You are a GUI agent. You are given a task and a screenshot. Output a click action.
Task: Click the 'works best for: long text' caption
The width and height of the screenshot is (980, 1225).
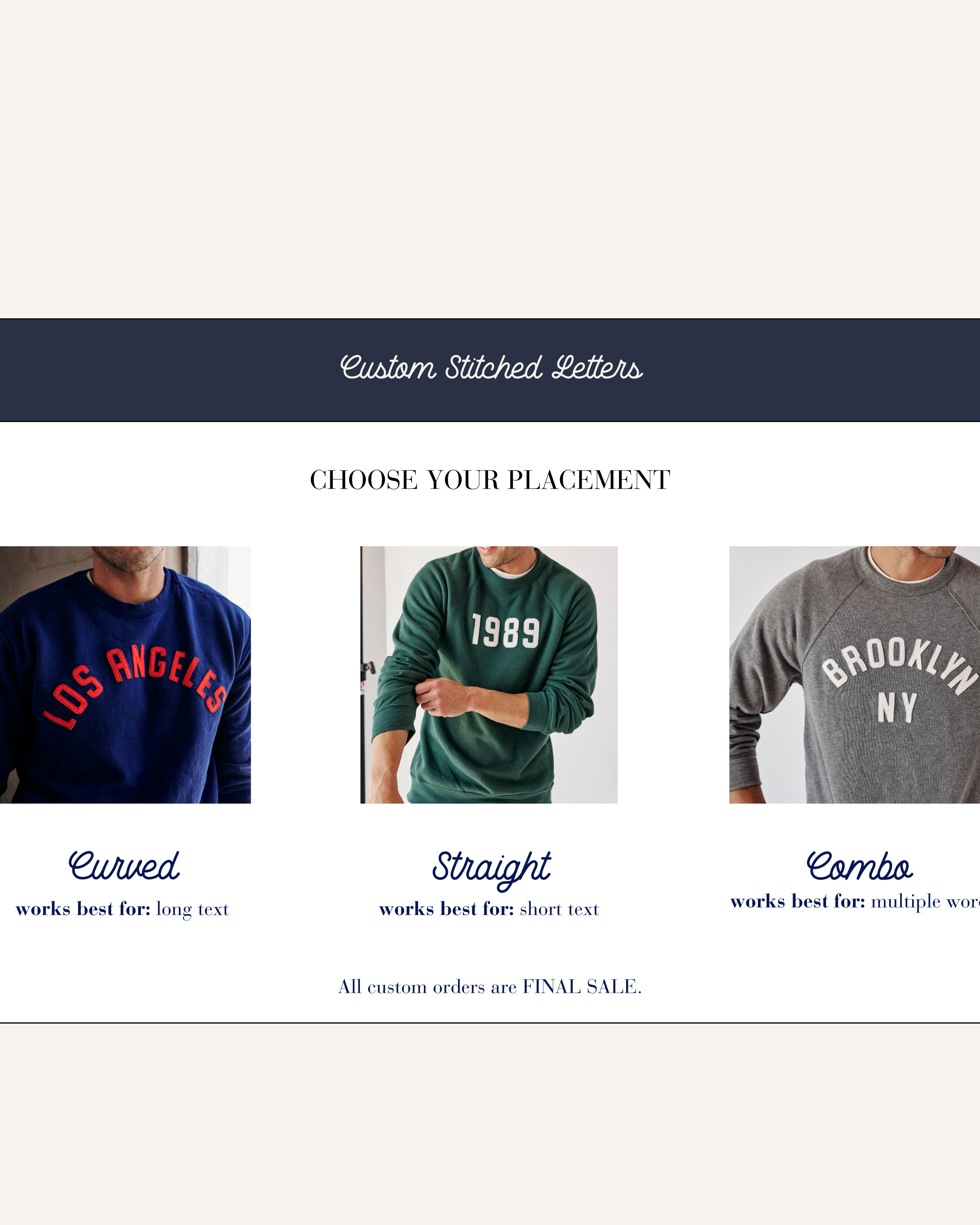tap(122, 909)
